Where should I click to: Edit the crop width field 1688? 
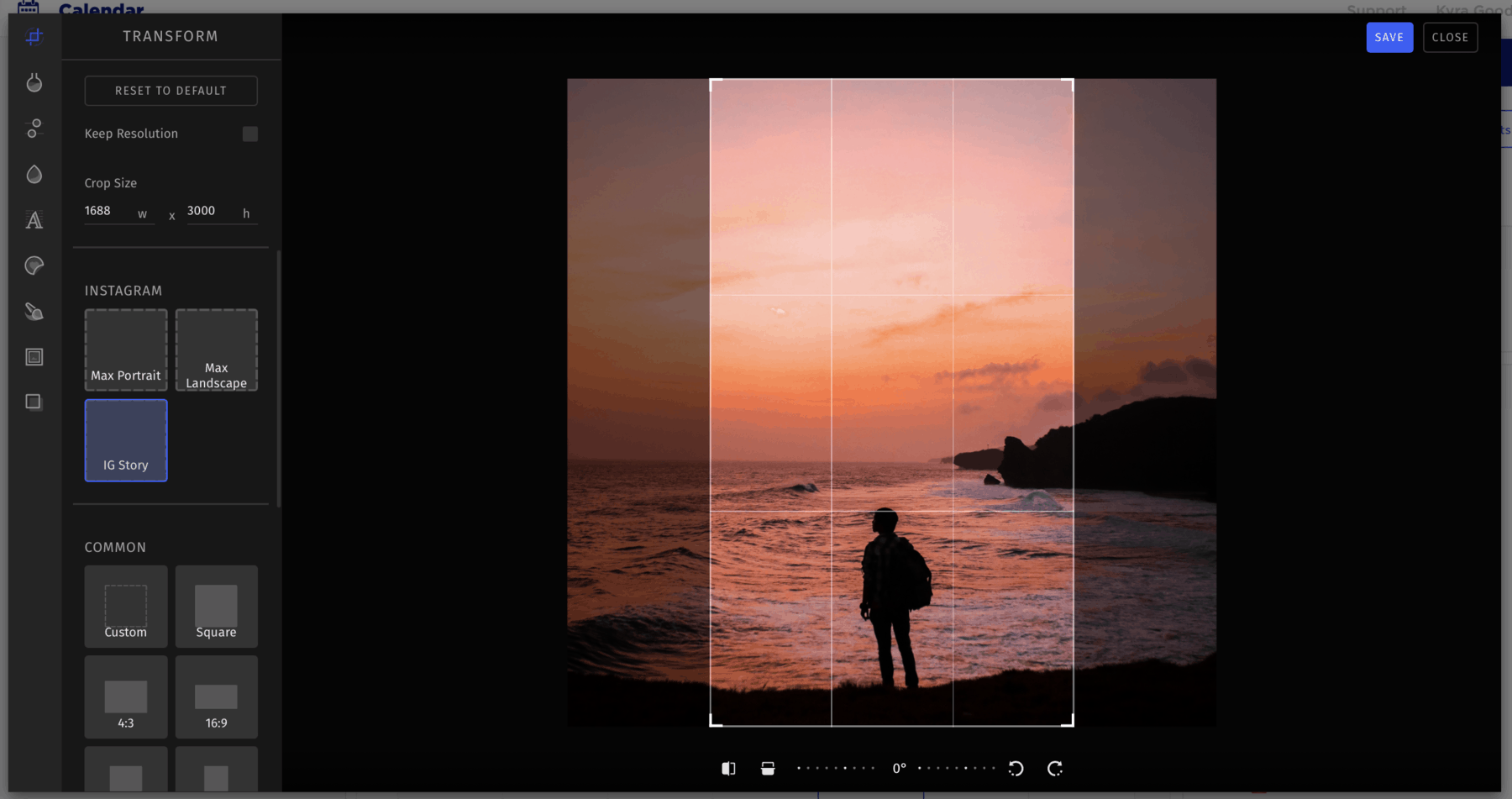pos(119,212)
